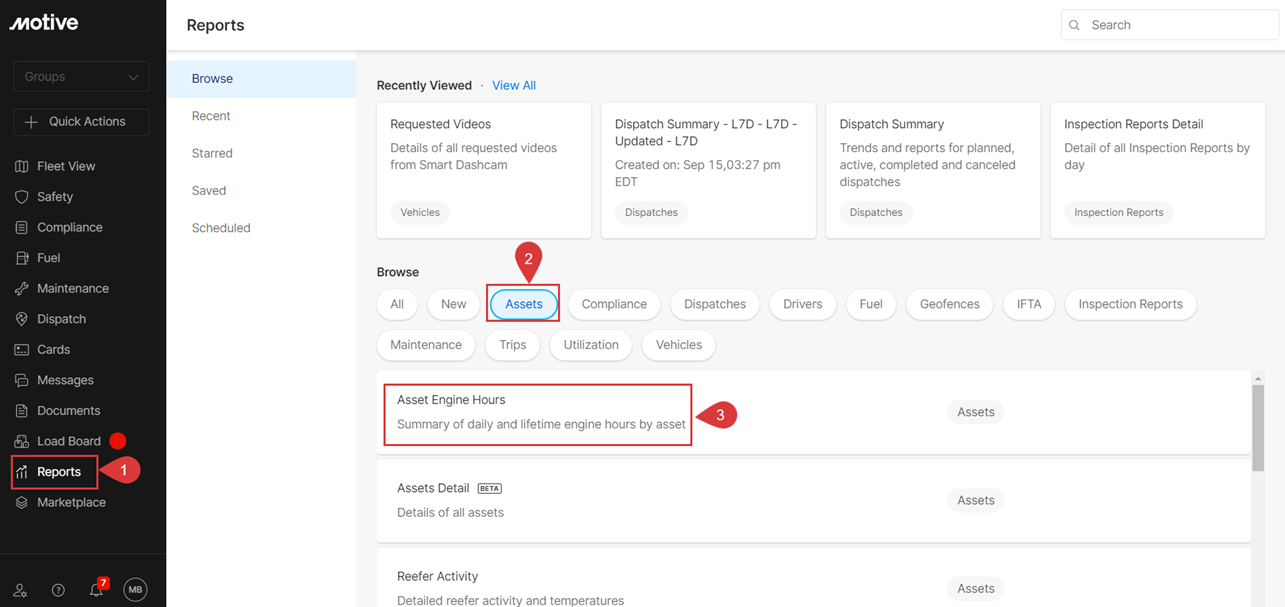Select the All filter chip

397,304
